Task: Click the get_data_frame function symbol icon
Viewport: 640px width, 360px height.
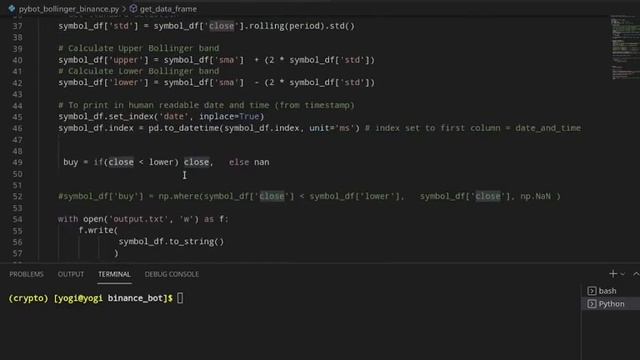Action: (x=133, y=8)
